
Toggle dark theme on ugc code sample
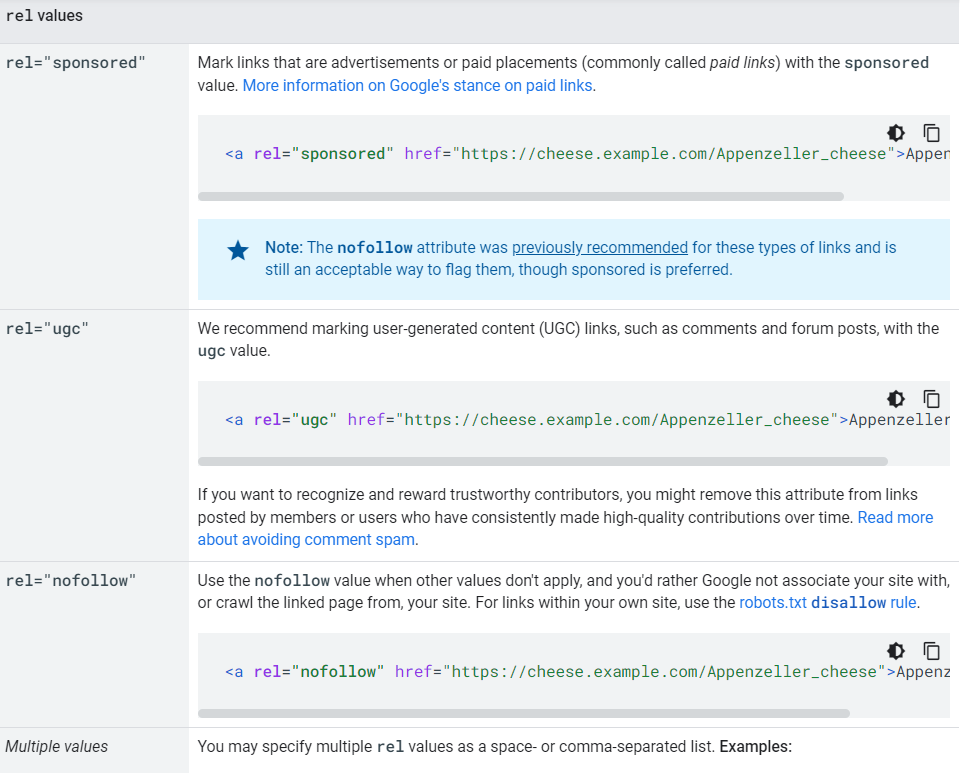tap(896, 399)
